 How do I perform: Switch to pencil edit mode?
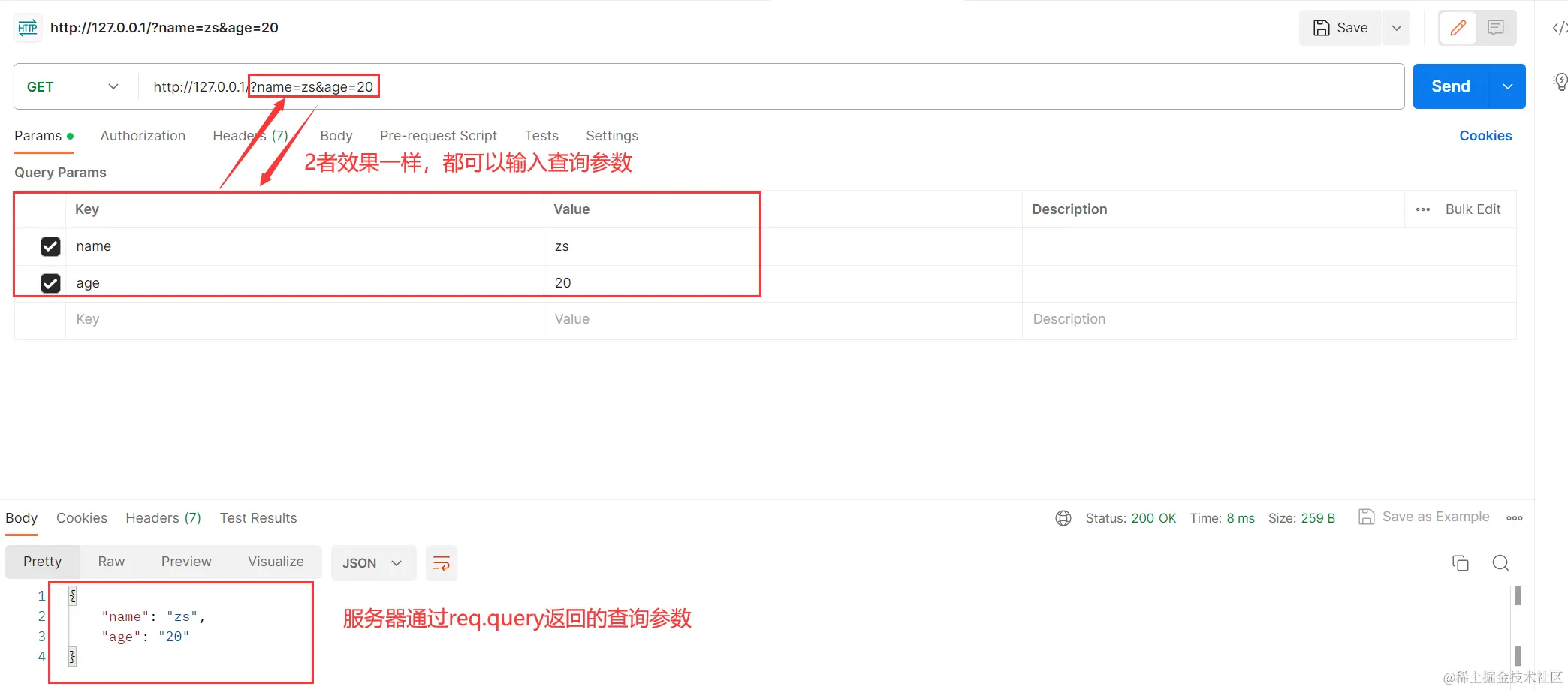(1458, 28)
